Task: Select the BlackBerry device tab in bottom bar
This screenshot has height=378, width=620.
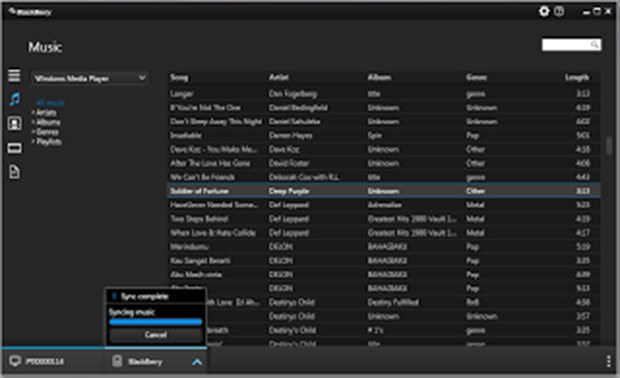Action: pyautogui.click(x=155, y=361)
